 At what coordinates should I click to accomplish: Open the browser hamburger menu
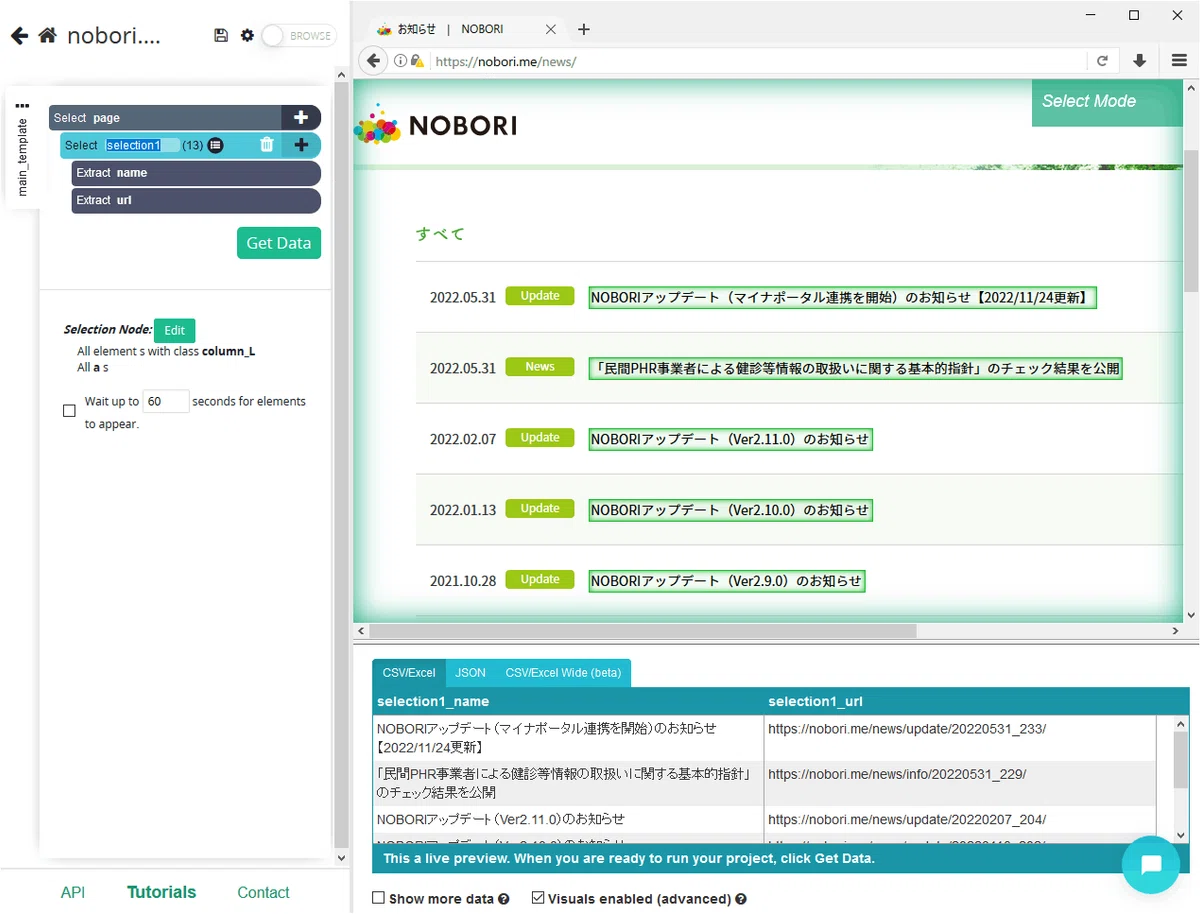tap(1179, 61)
